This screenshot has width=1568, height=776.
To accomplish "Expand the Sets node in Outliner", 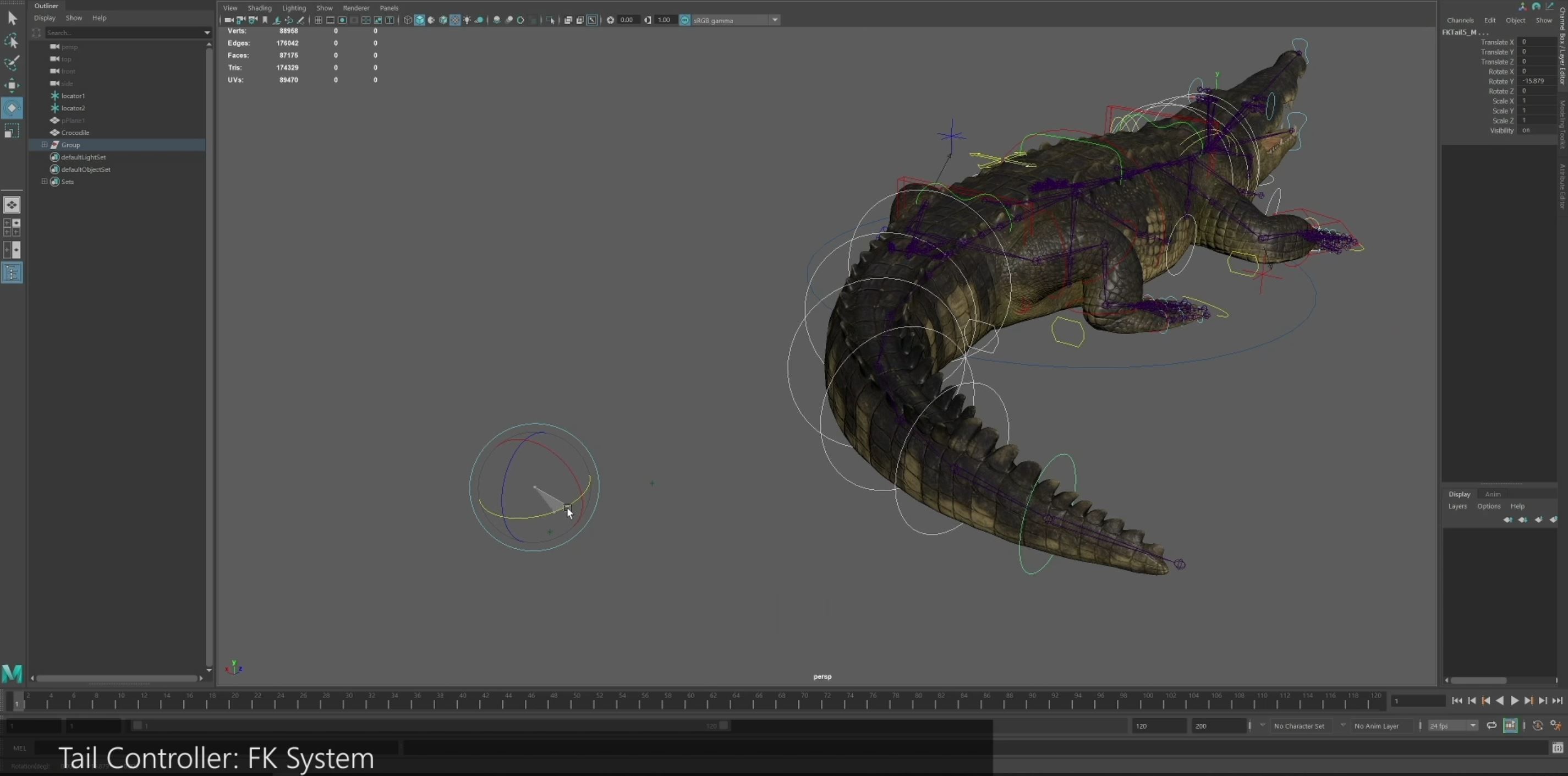I will pyautogui.click(x=45, y=182).
